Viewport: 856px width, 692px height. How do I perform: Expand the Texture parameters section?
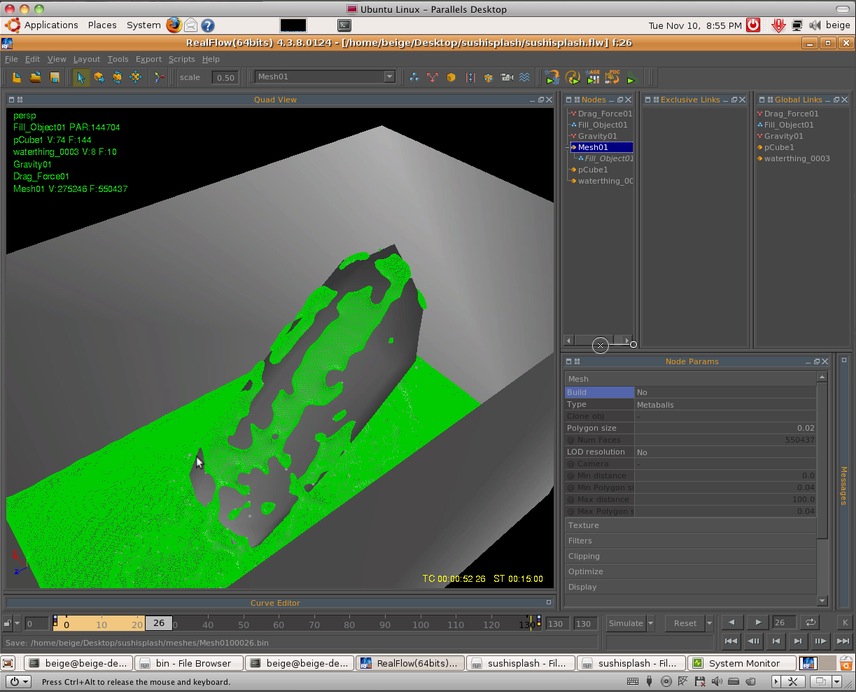pyautogui.click(x=584, y=525)
